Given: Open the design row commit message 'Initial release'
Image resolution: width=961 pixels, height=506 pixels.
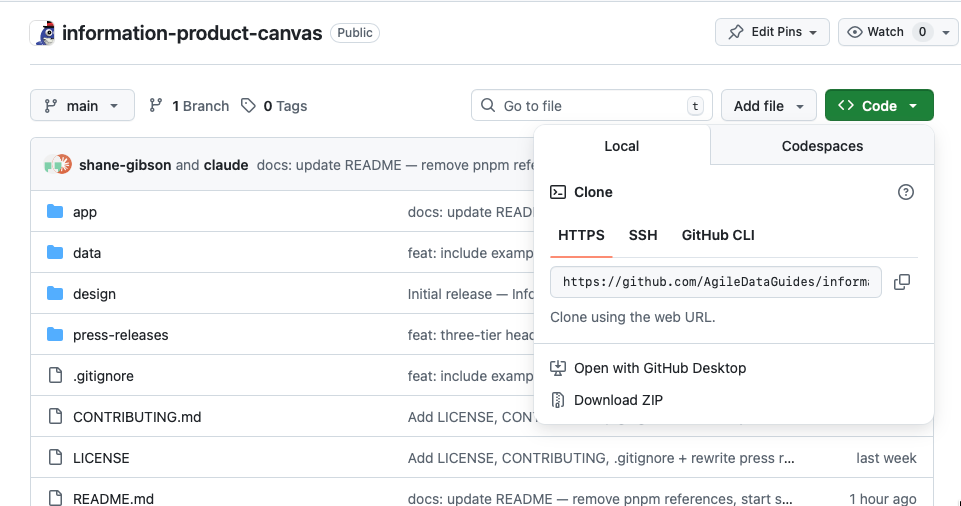Looking at the screenshot, I should 471,294.
